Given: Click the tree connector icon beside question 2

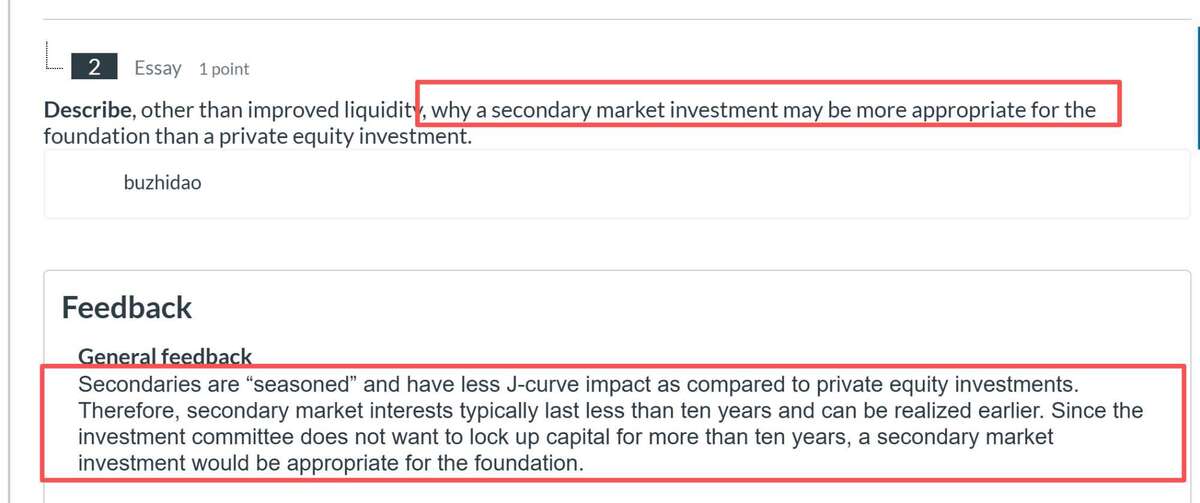Looking at the screenshot, I should 54,59.
